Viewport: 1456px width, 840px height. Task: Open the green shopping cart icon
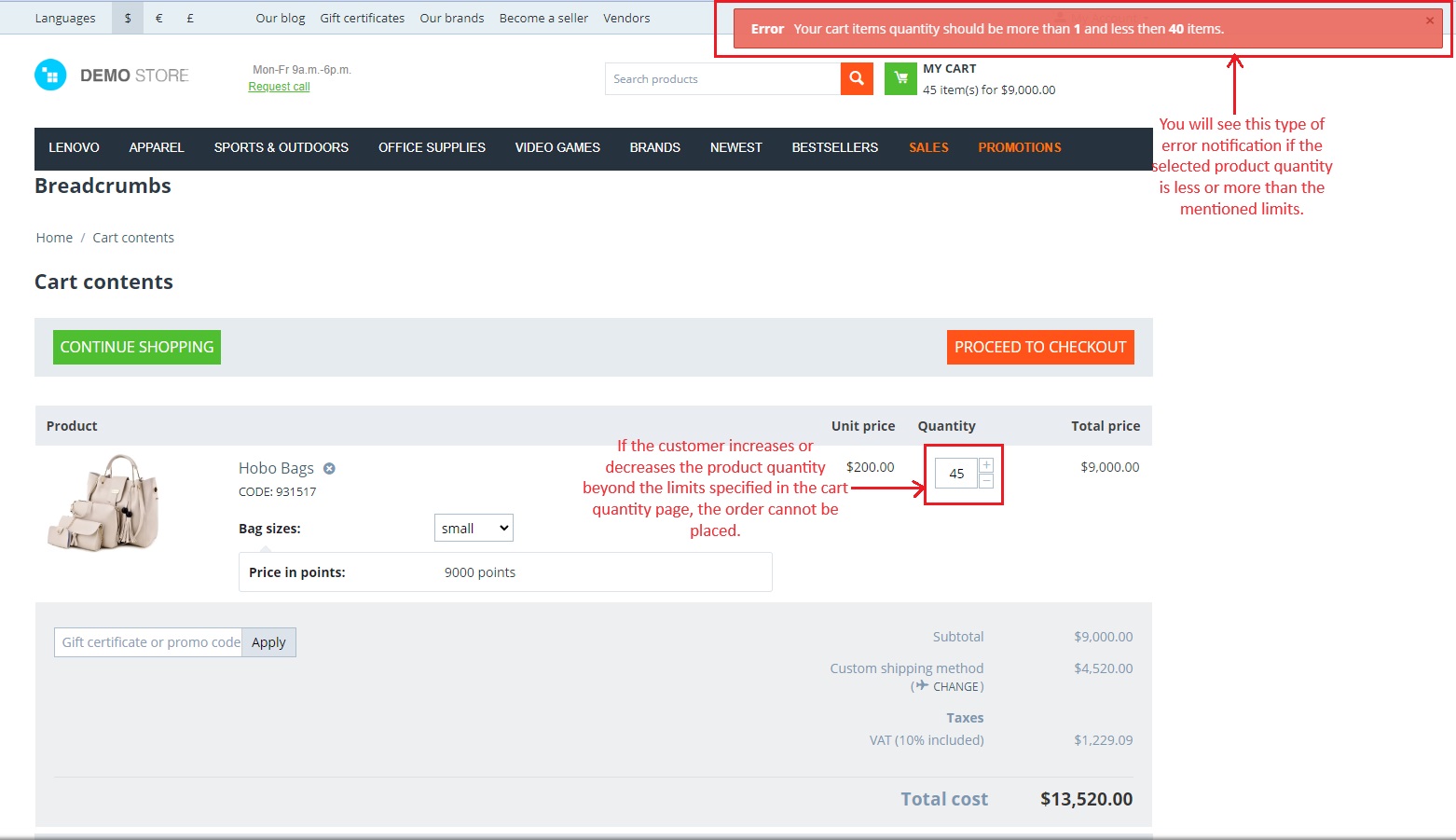pos(900,79)
